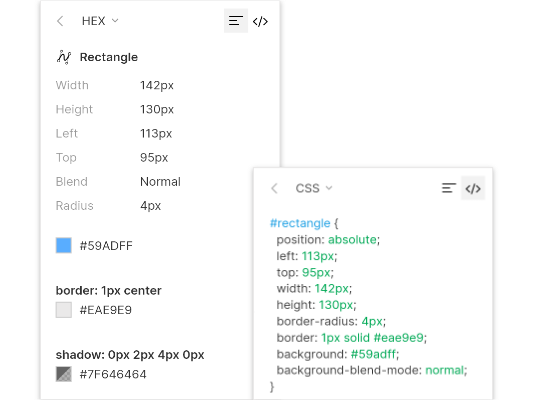
Task: Click the light gray #EAE9E9 border swatch
Action: pyautogui.click(x=64, y=310)
